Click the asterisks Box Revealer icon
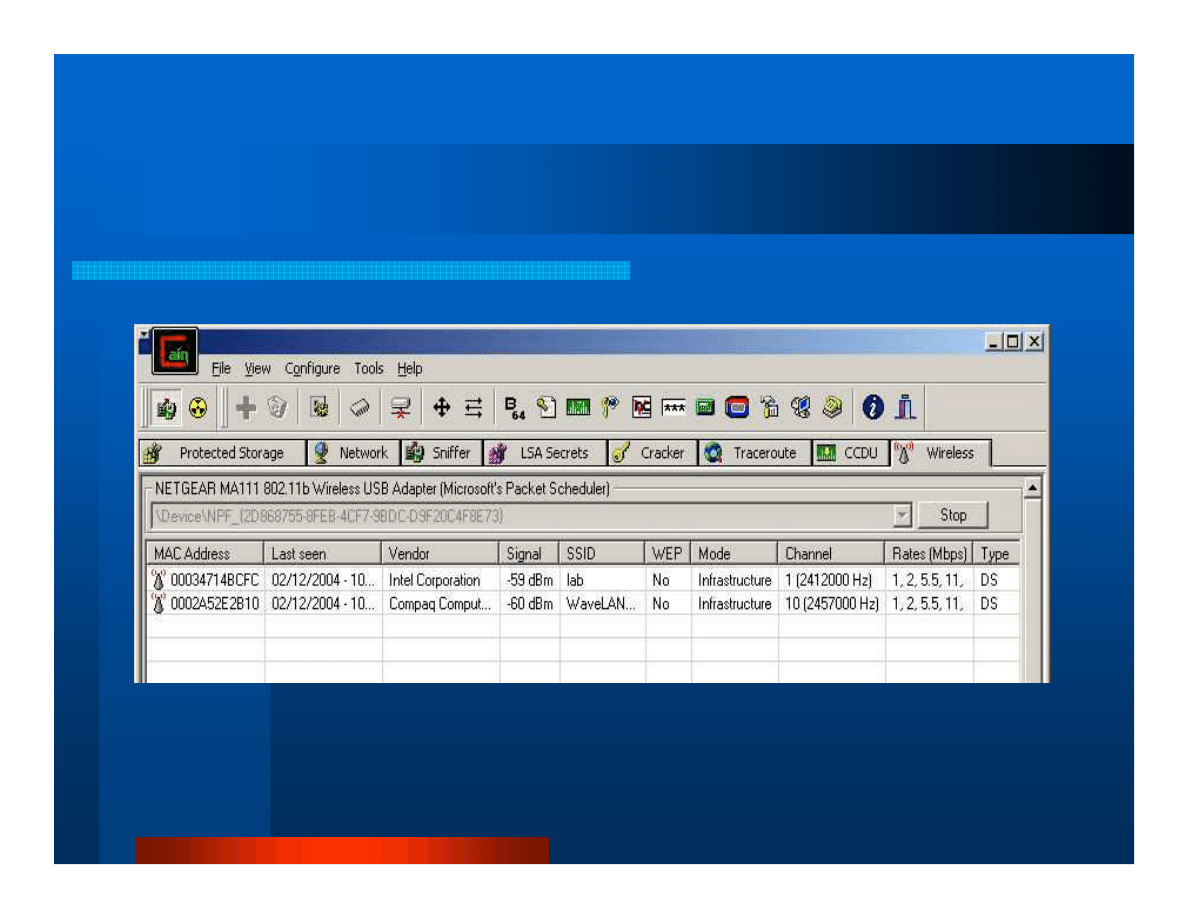Image resolution: width=1188 pixels, height=918 pixels. coord(674,407)
